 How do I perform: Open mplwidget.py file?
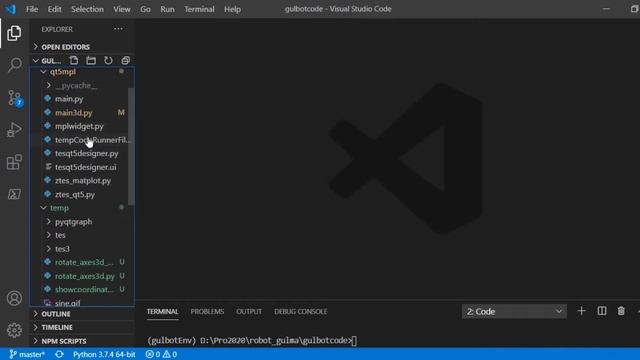click(x=82, y=126)
